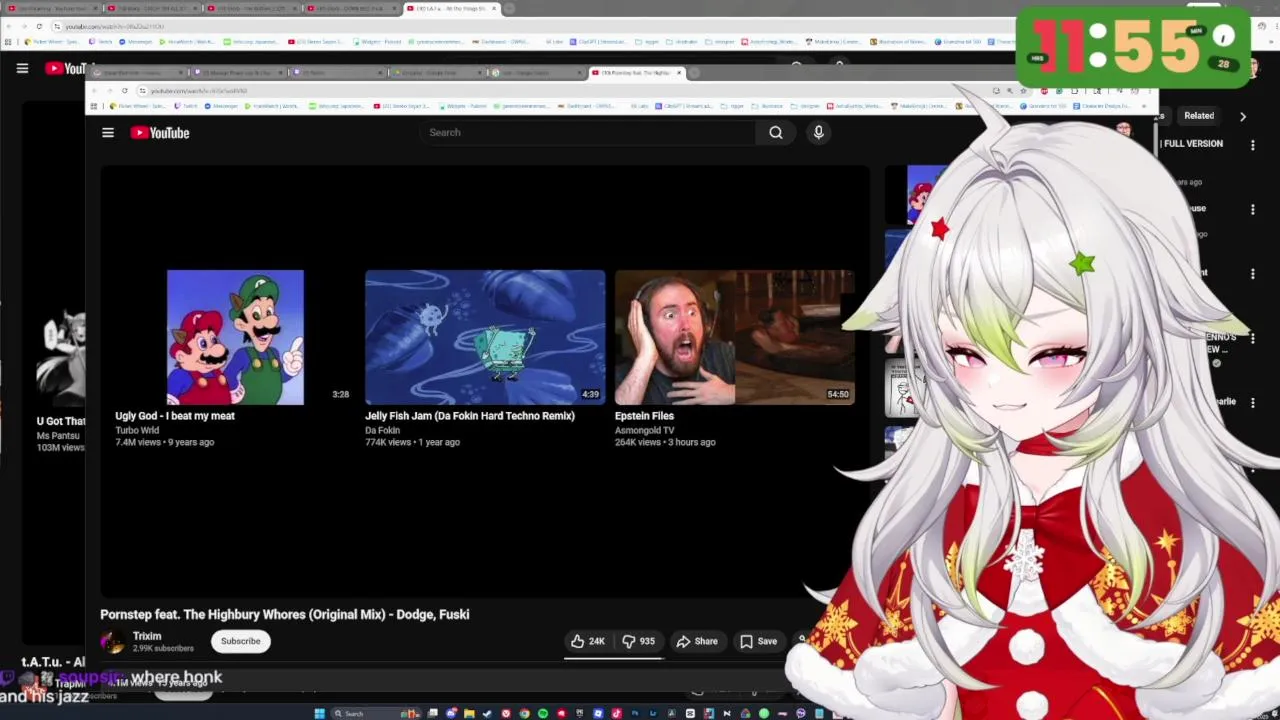
Task: Subscribe to the Trixim channel
Action: pos(240,641)
